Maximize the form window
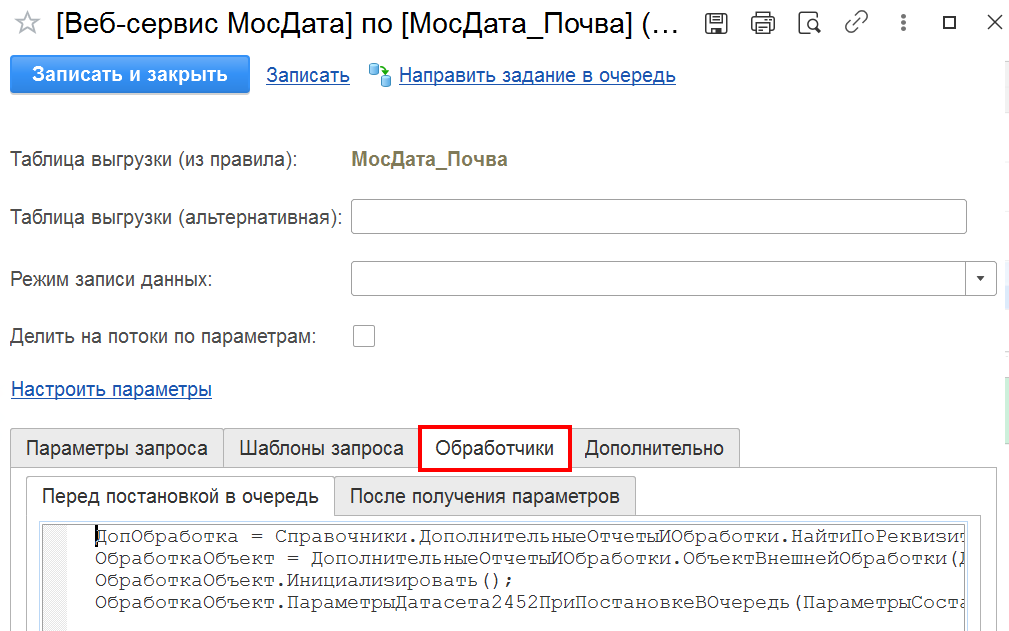1009x631 pixels. (950, 23)
